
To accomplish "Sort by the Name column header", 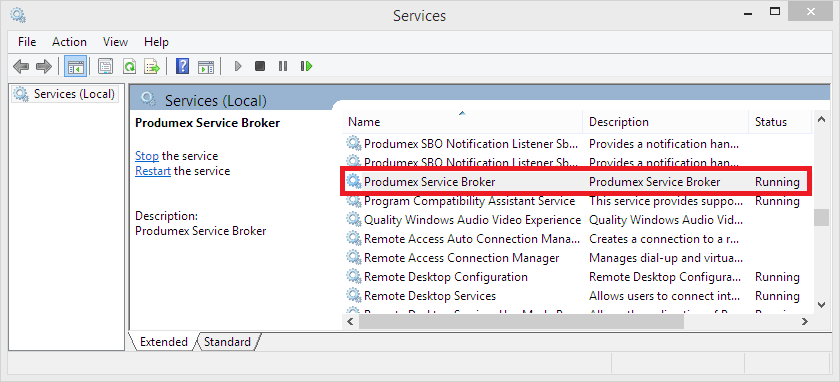I will (462, 122).
